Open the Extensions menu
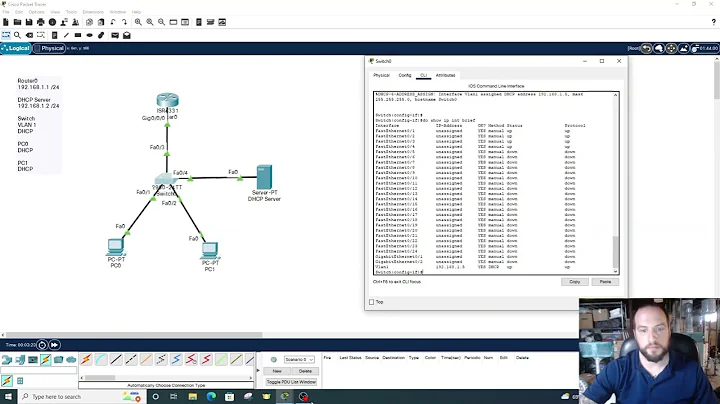 [93, 12]
